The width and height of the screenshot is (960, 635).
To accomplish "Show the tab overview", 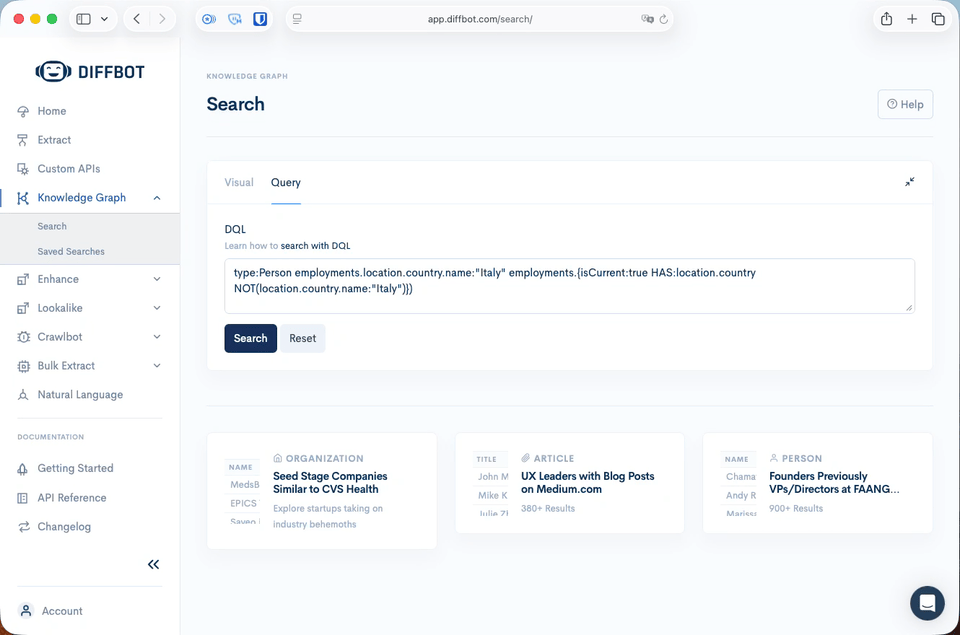I will [938, 19].
